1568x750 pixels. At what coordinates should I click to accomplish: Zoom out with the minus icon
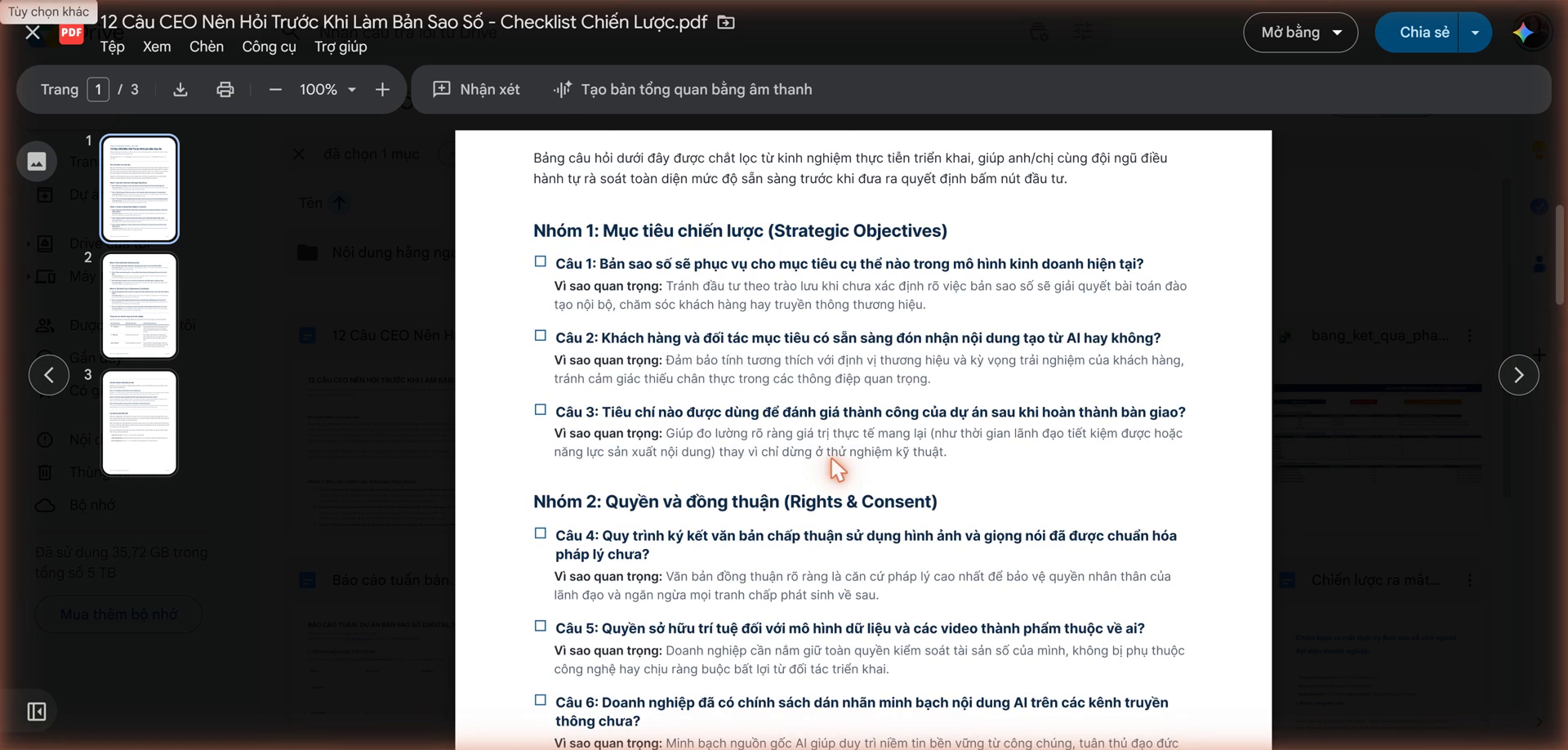point(275,90)
